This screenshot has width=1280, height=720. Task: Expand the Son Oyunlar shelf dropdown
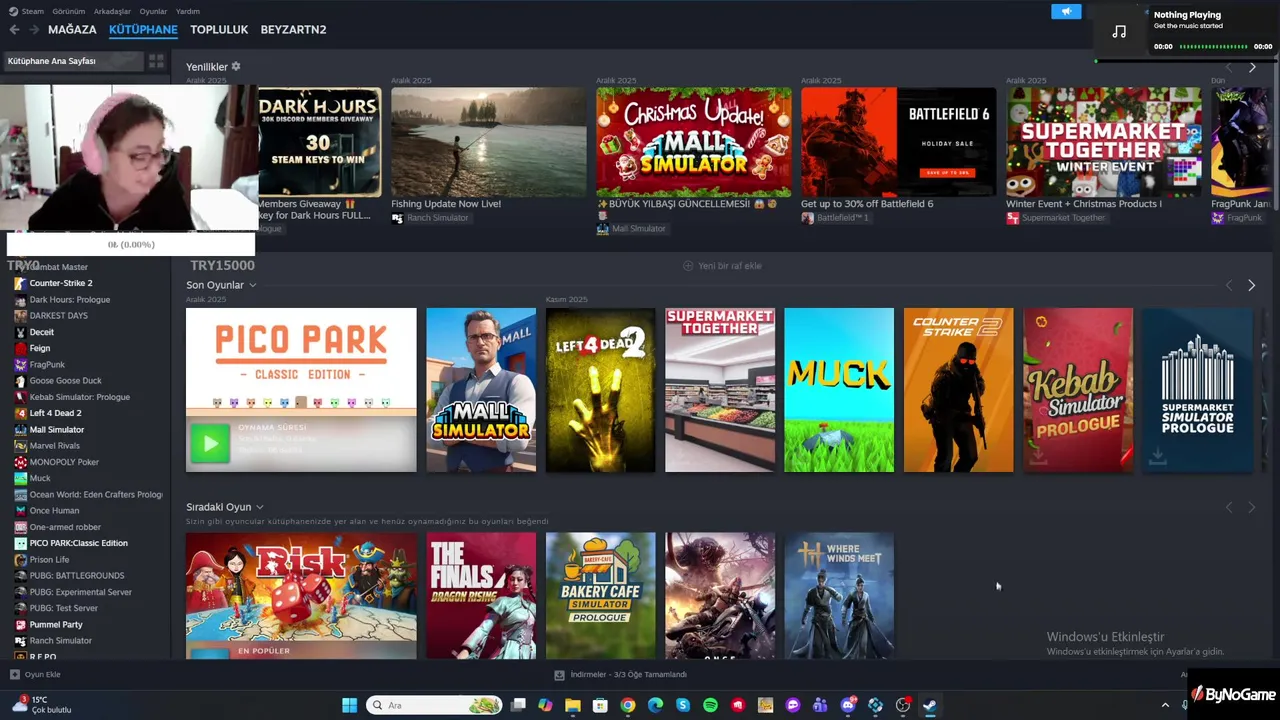point(252,285)
